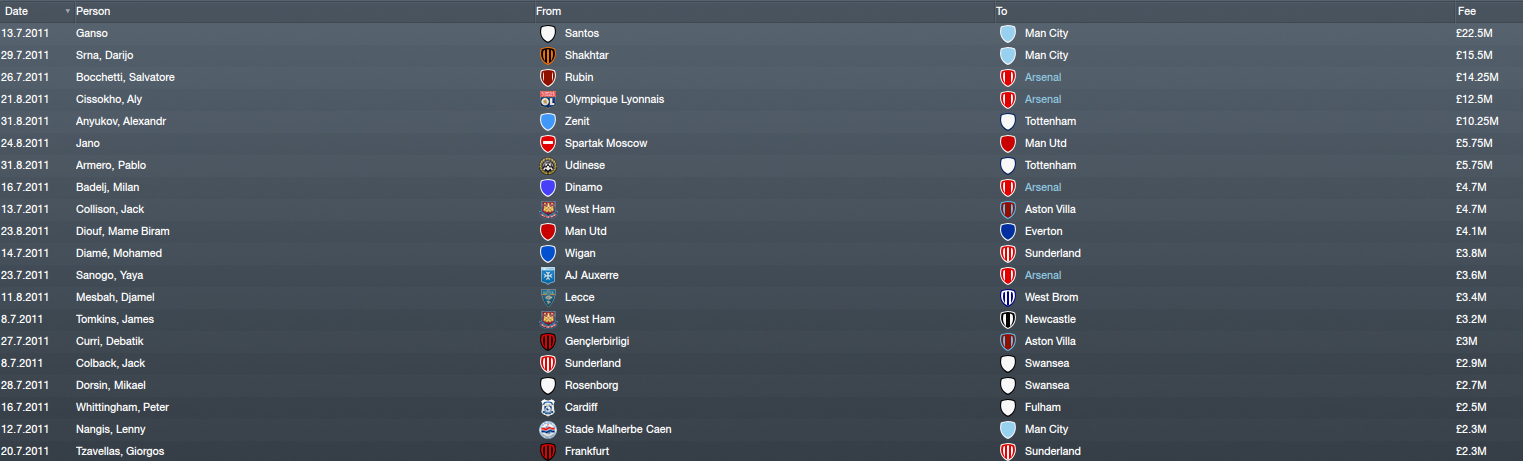This screenshot has height=461, width=1523.
Task: Click the Everton badge in To column
Action: (1008, 231)
